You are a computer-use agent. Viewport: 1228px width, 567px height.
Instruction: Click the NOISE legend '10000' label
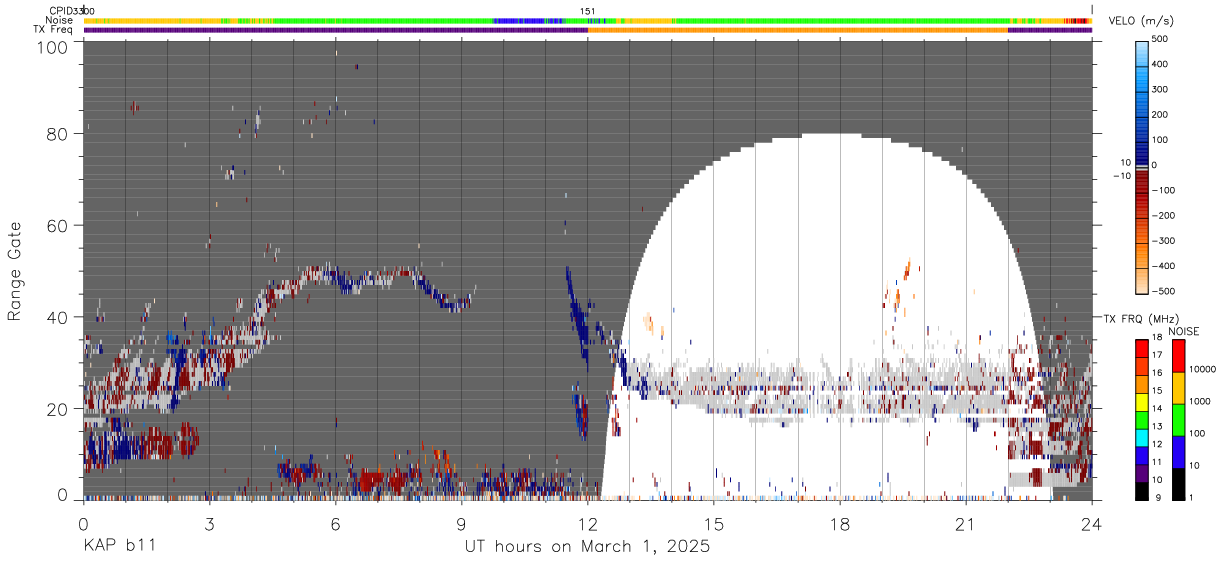pos(1203,371)
